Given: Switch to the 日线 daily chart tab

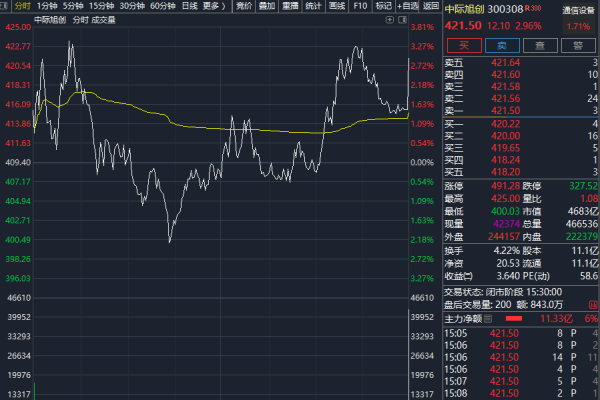Looking at the screenshot, I should [x=188, y=6].
